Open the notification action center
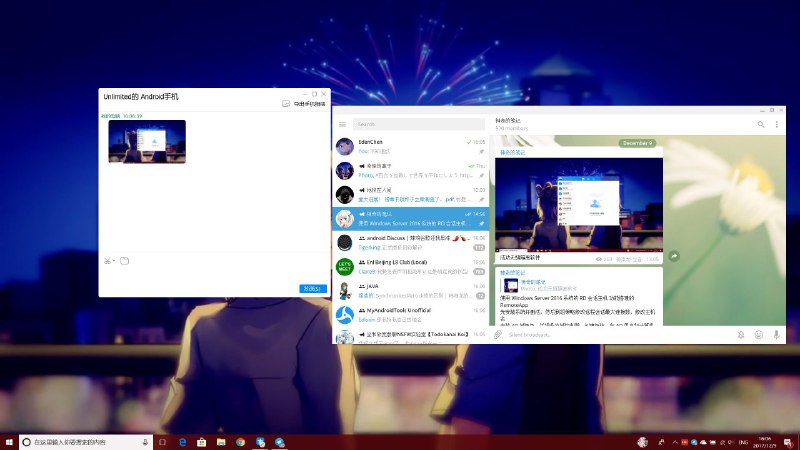800x450 pixels. tap(789, 442)
